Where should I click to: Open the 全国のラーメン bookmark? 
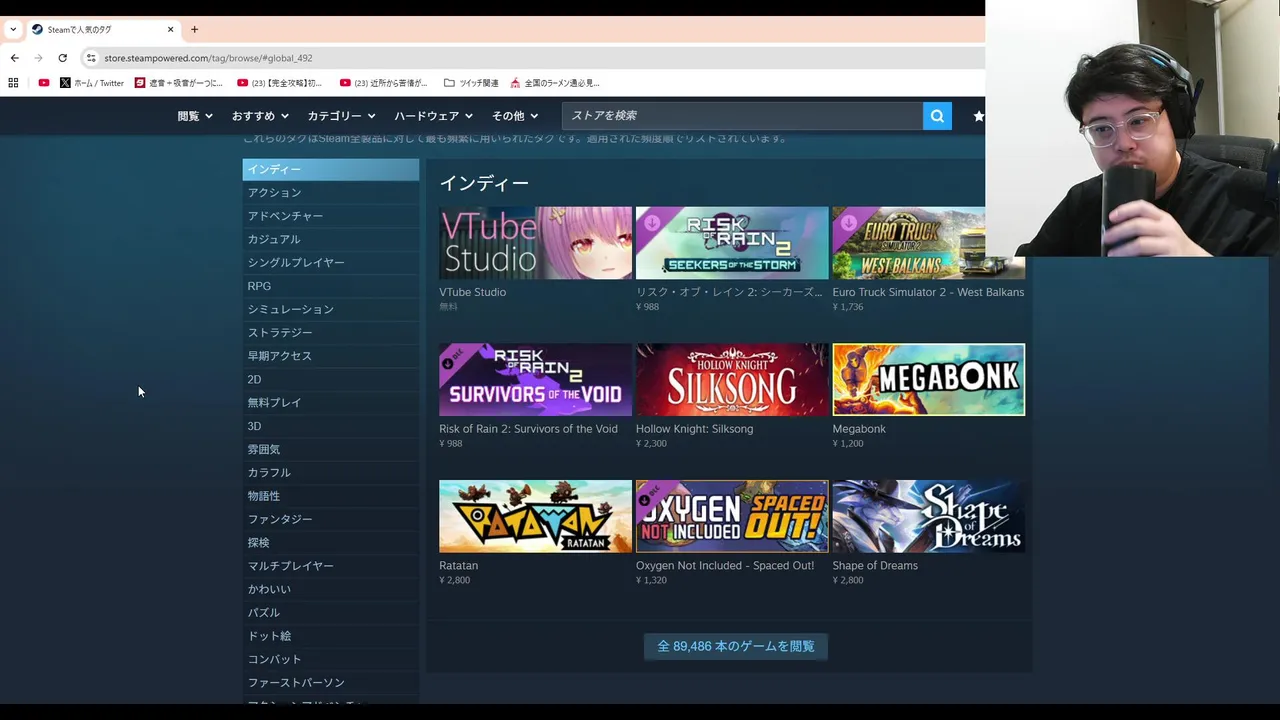pyautogui.click(x=555, y=83)
